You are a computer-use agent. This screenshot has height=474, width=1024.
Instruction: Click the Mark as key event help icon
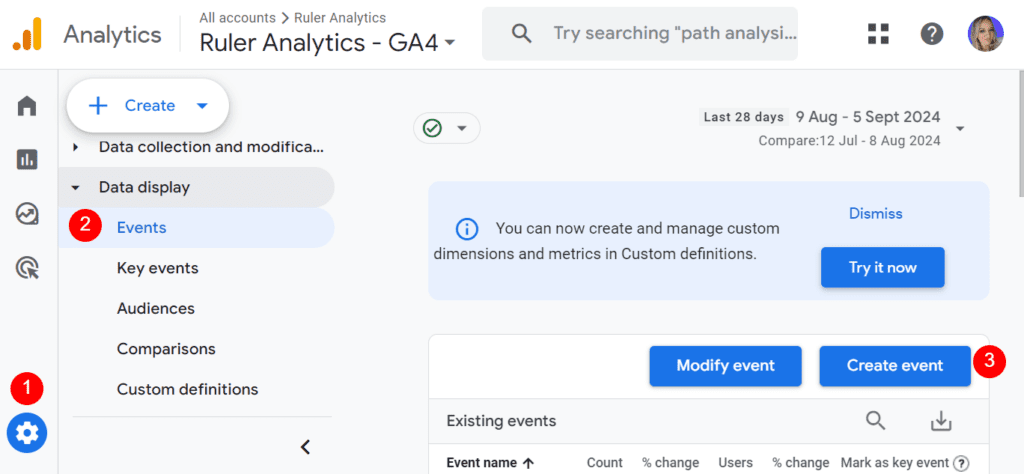click(961, 463)
